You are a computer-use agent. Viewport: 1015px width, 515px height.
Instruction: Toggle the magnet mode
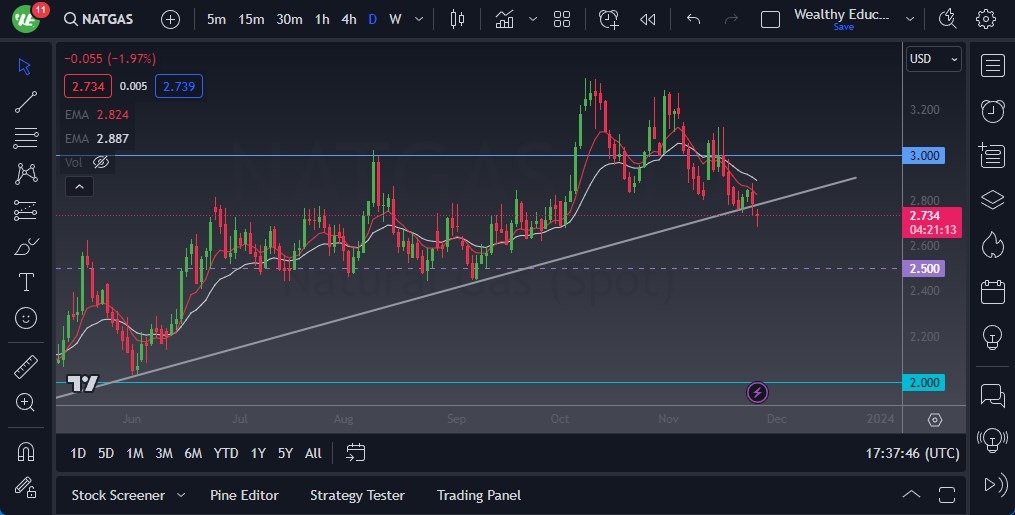[26, 451]
